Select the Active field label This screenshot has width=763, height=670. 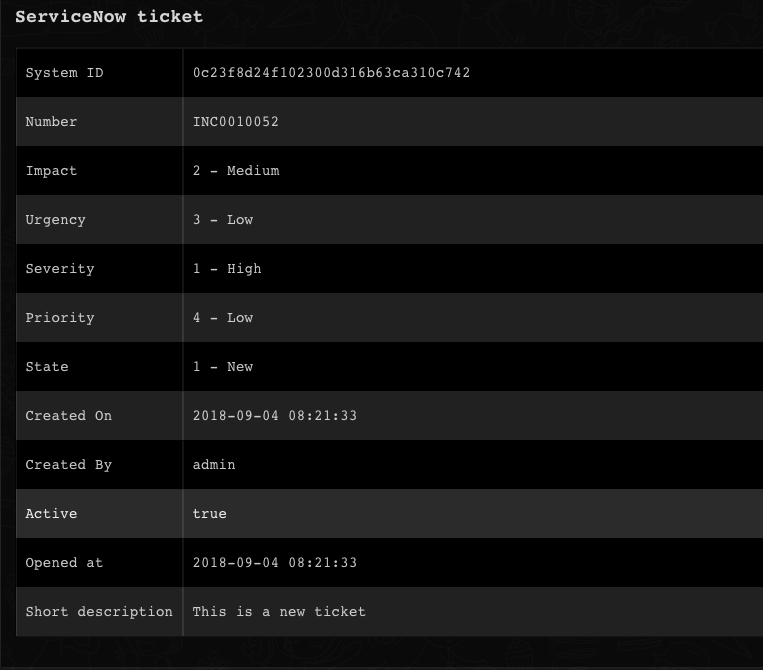51,514
